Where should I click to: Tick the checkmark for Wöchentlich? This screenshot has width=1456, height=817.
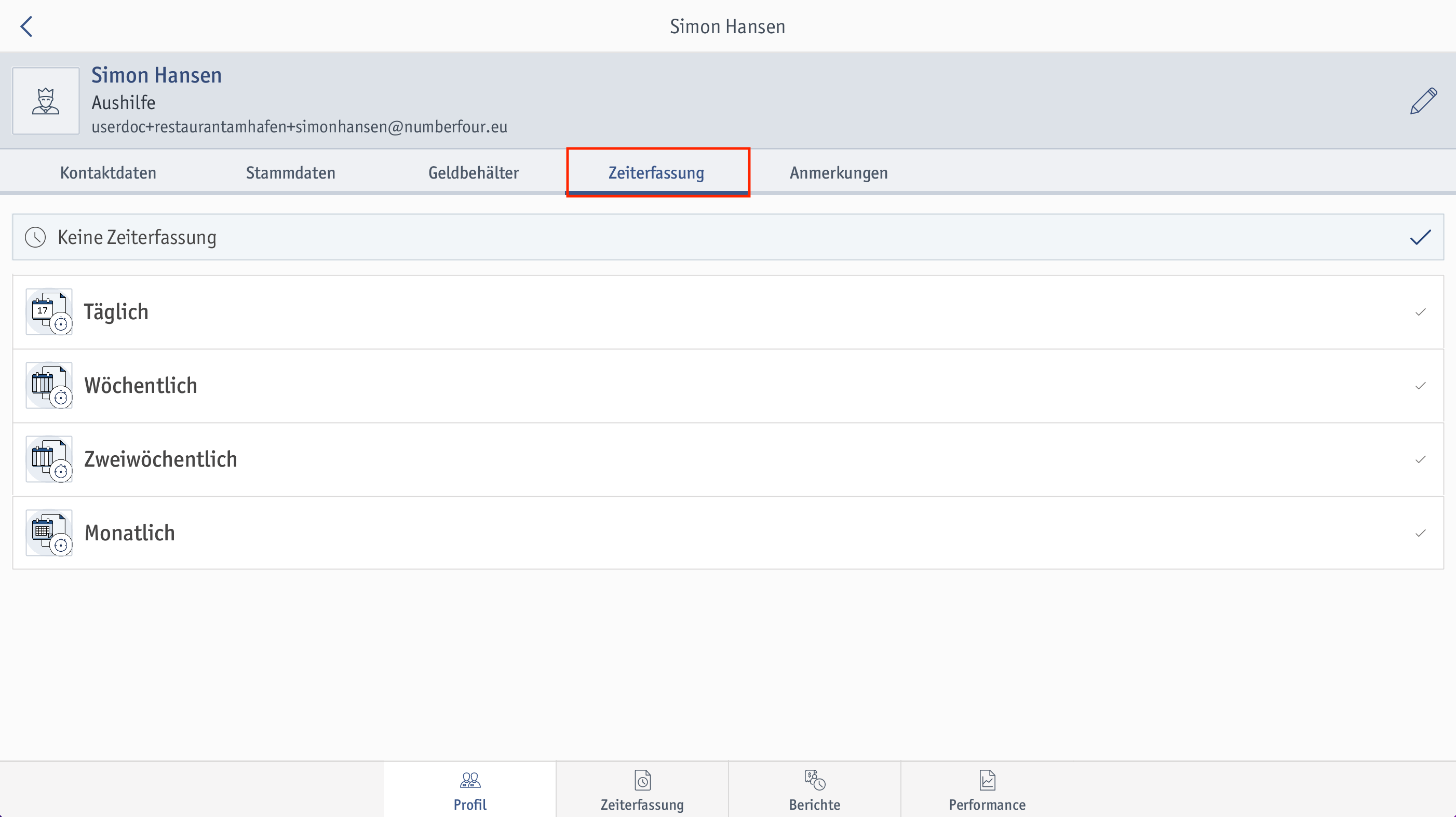pyautogui.click(x=1420, y=386)
